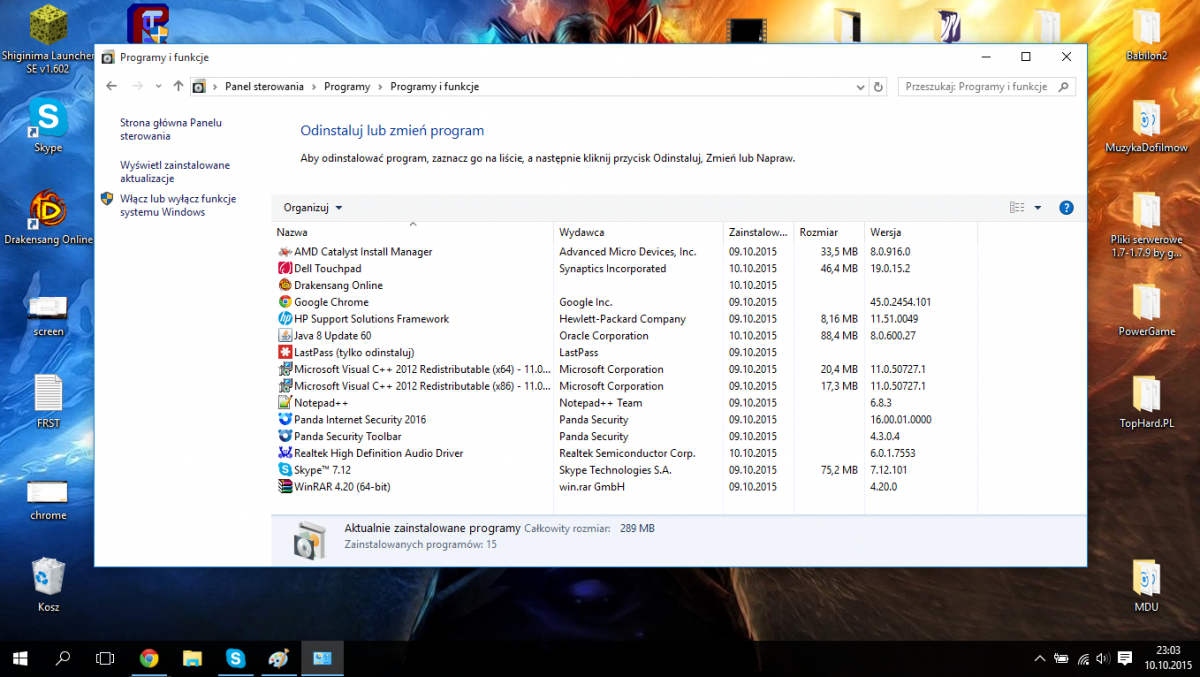Sort by the Wersja column header

point(921,232)
